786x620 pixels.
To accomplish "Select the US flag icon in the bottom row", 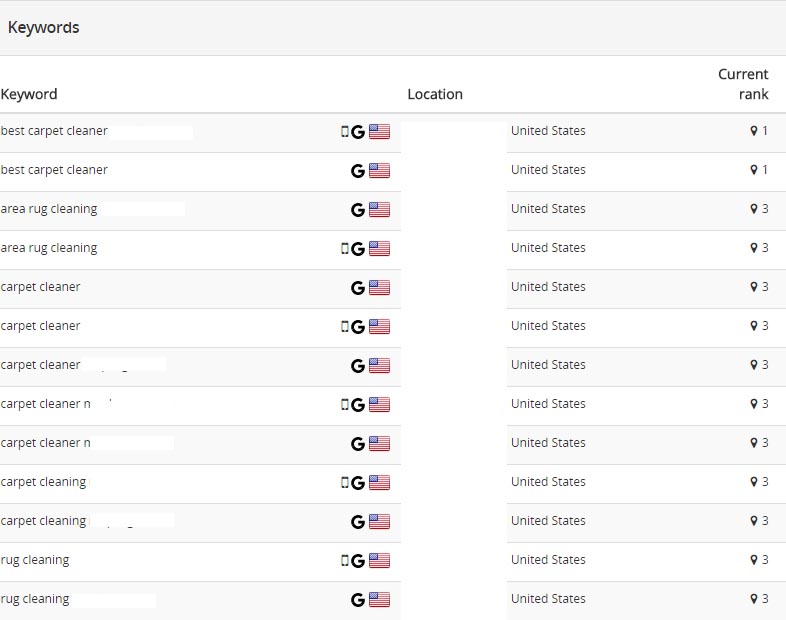I will click(x=379, y=600).
